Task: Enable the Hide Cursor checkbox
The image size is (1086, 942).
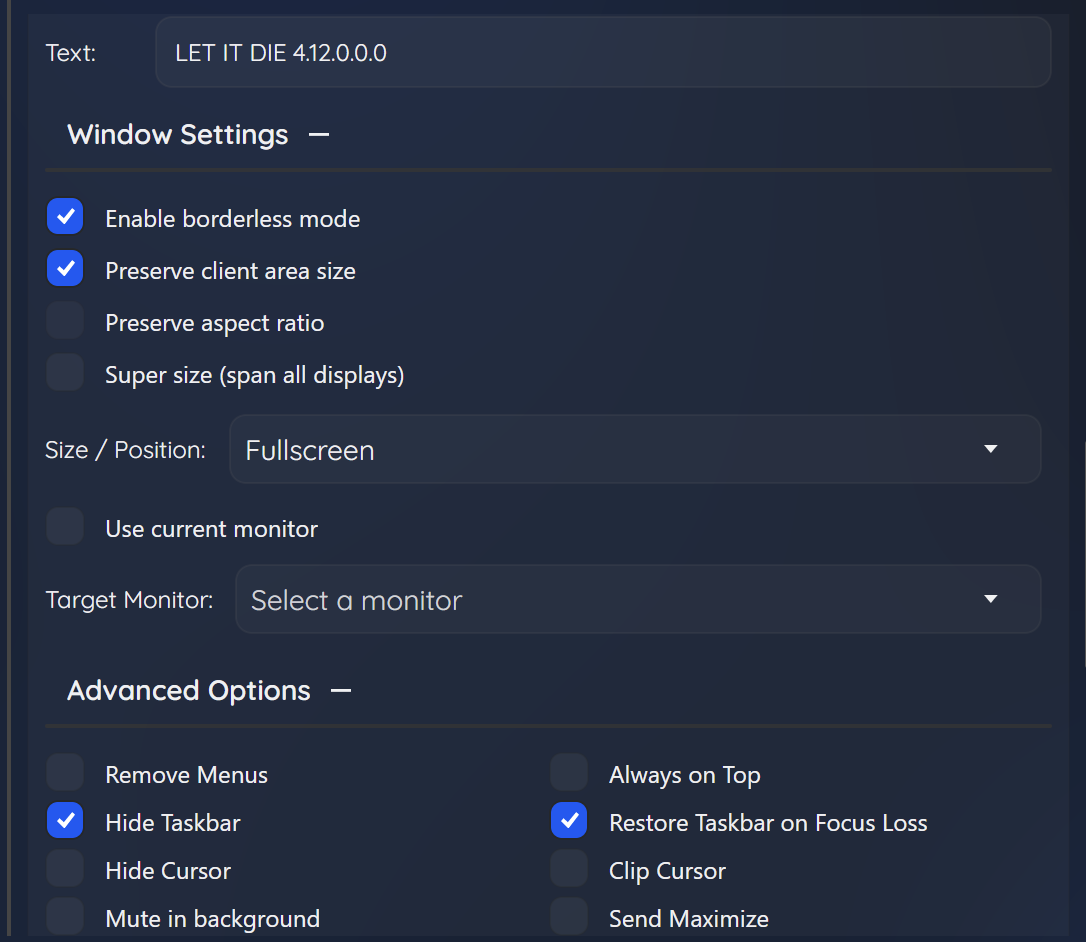Action: [x=65, y=870]
